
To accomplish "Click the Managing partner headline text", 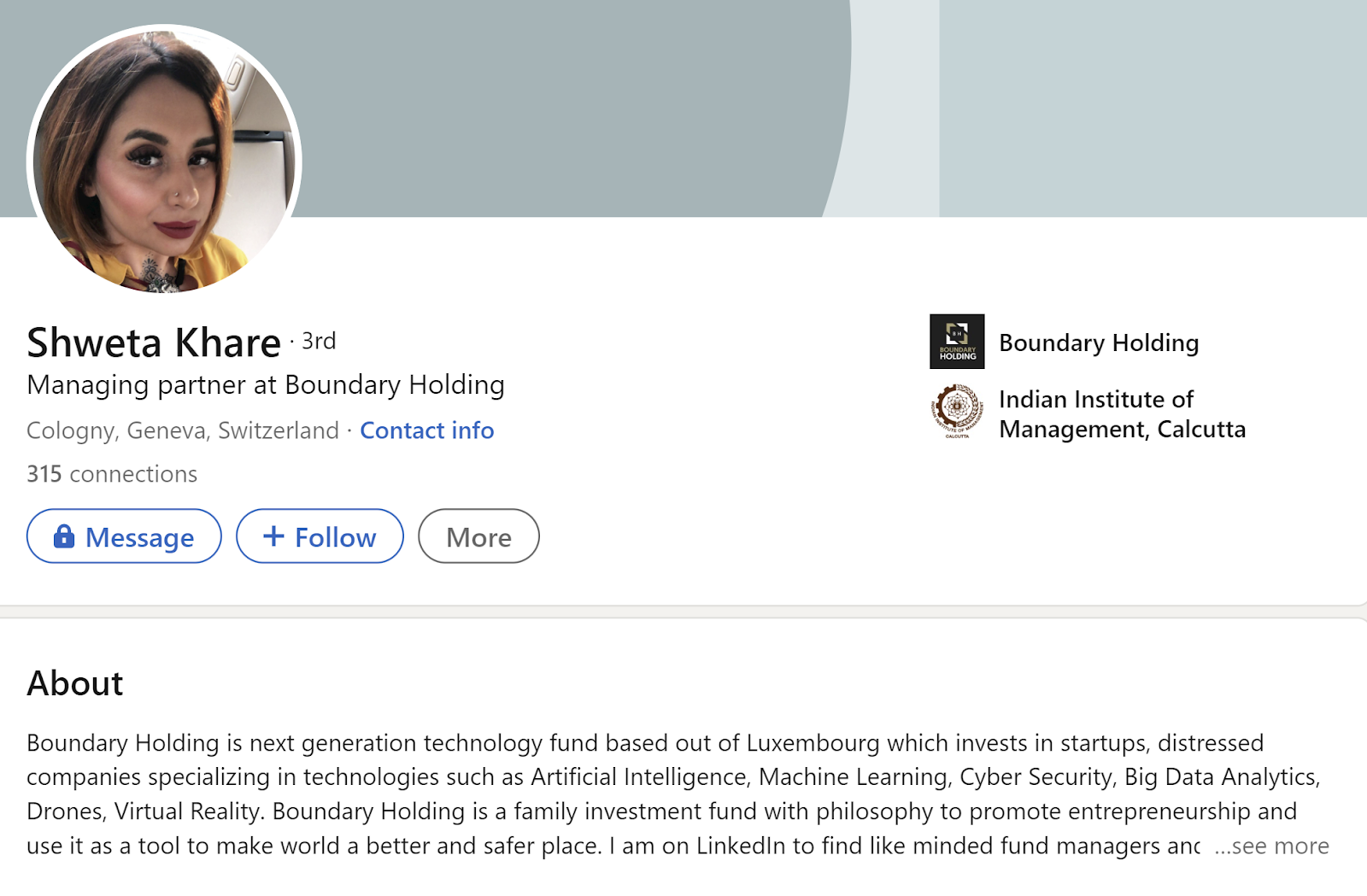I will 266,385.
